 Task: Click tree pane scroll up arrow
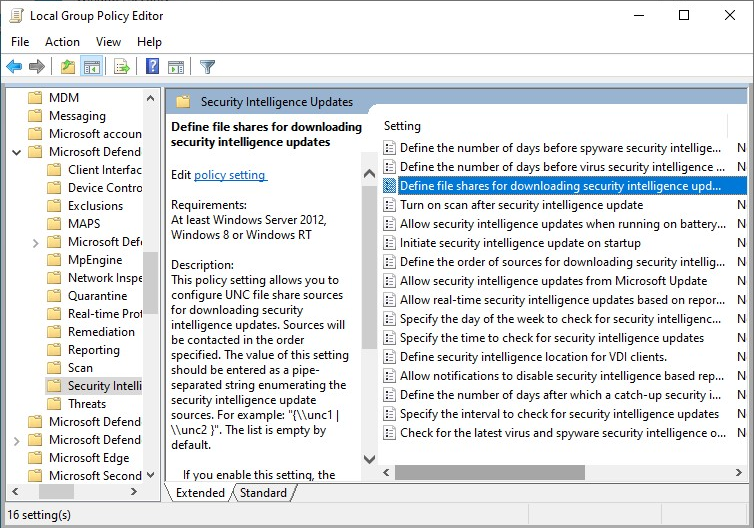point(151,98)
